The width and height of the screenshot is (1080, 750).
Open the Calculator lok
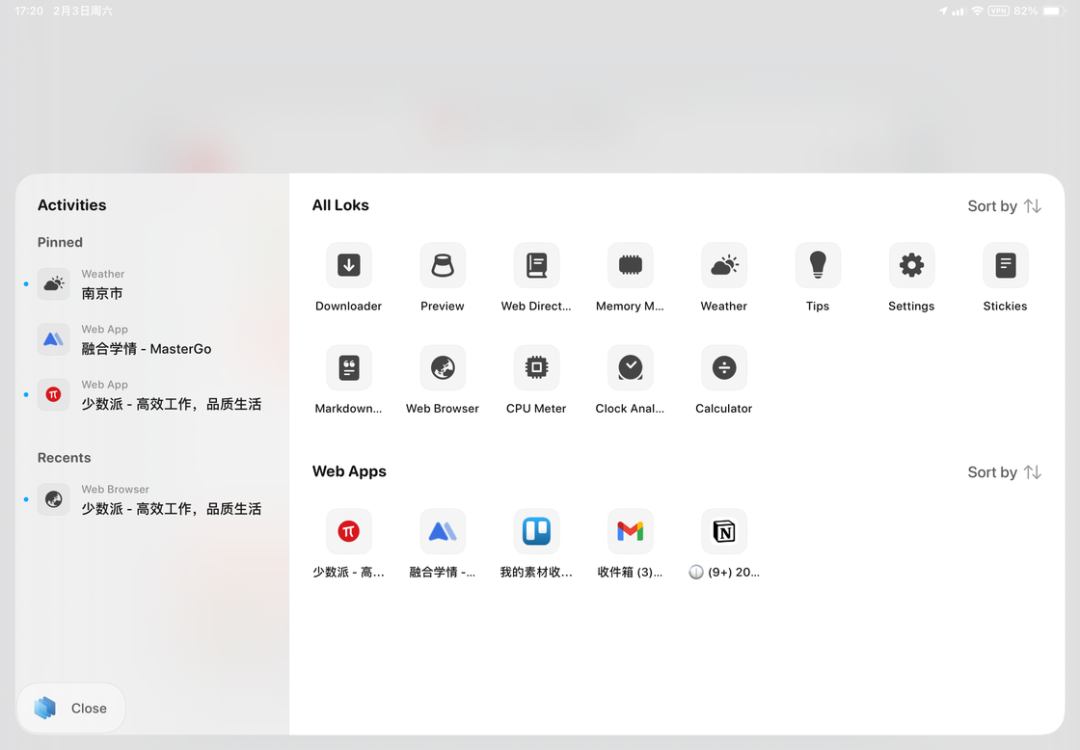coord(724,368)
